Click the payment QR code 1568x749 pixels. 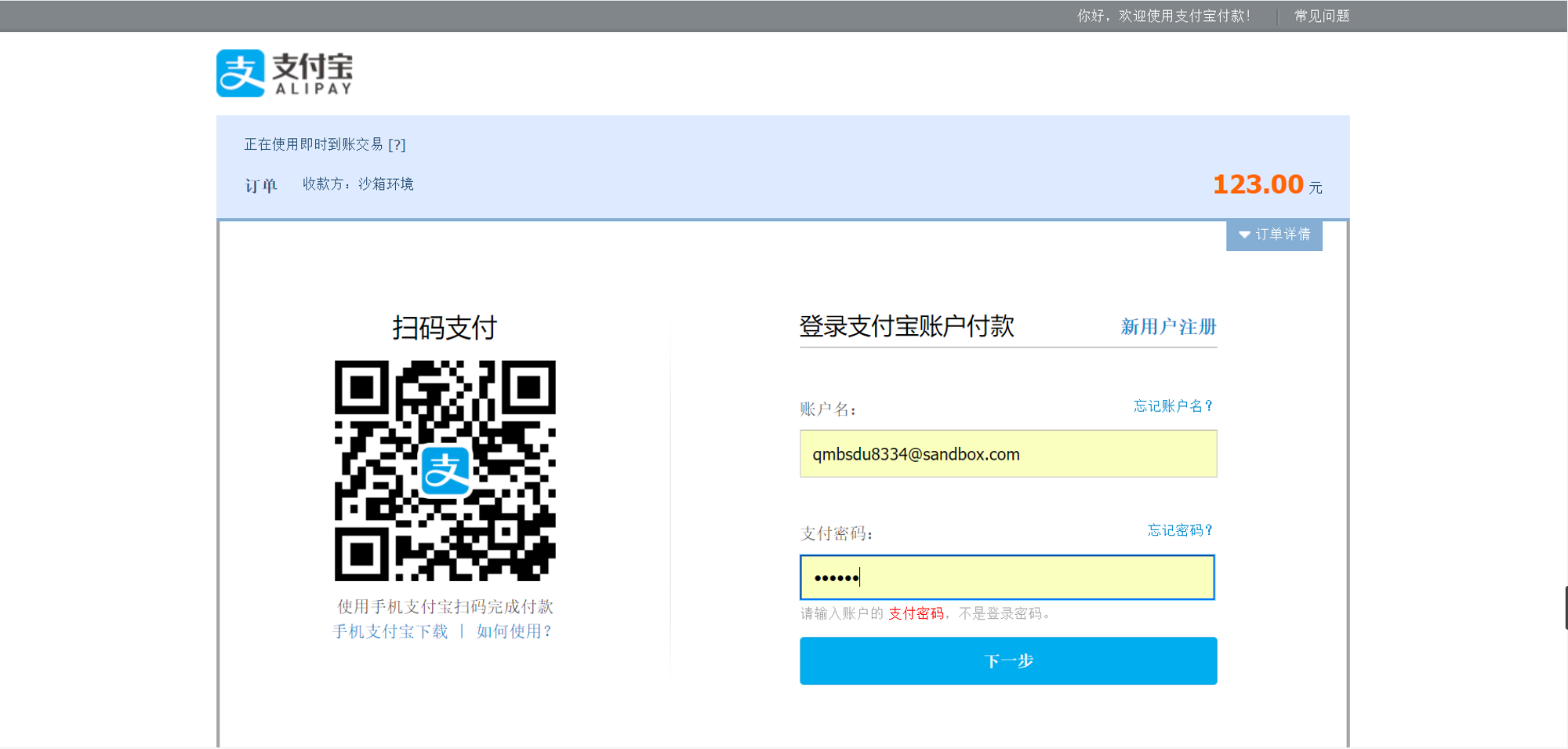[x=445, y=471]
